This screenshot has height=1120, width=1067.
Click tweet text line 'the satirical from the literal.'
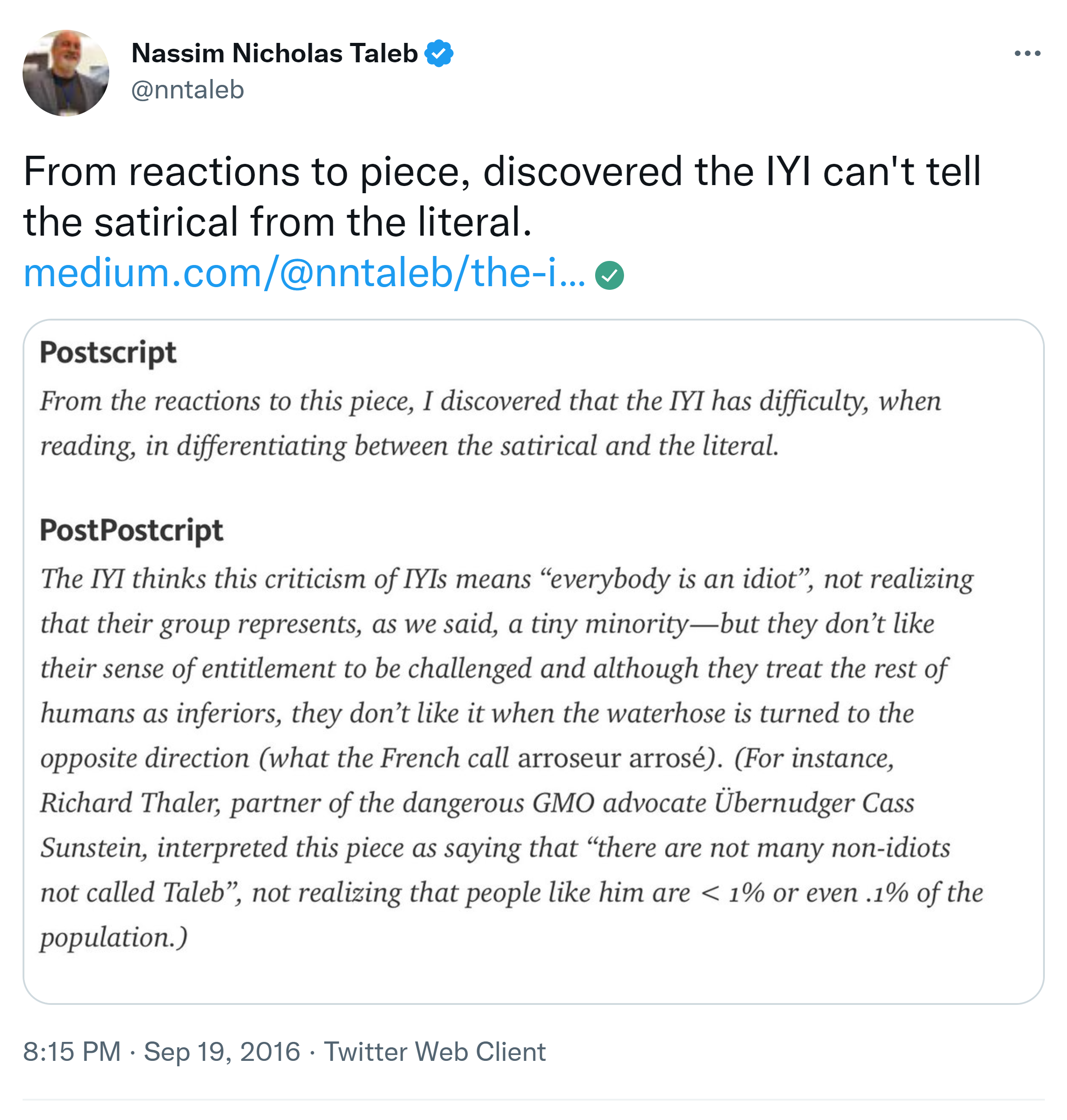(278, 222)
